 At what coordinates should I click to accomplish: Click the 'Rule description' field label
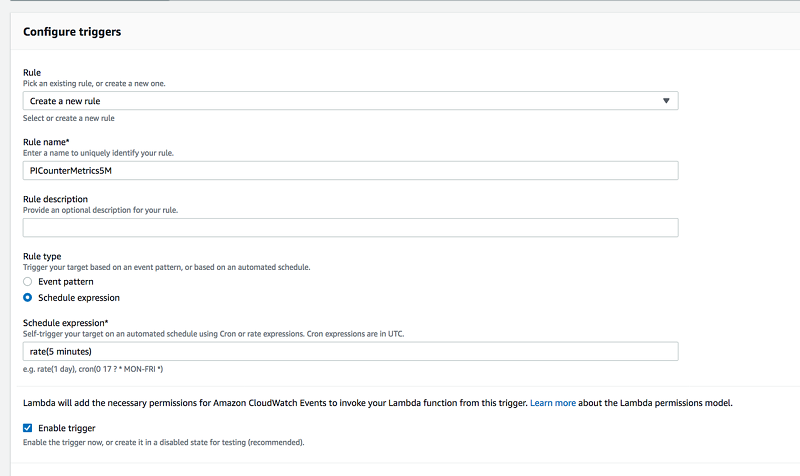point(56,199)
